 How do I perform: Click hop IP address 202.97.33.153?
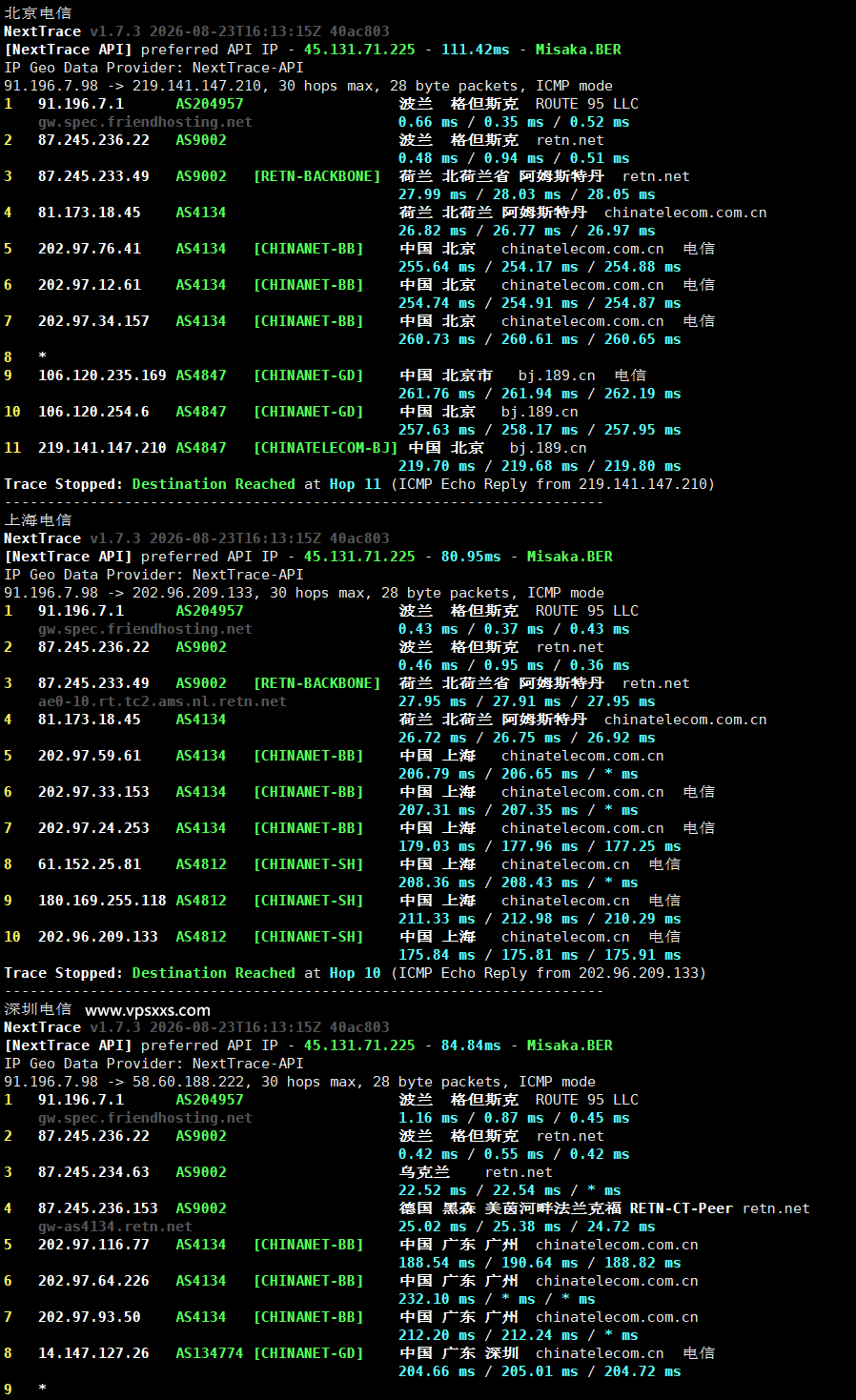pyautogui.click(x=93, y=792)
